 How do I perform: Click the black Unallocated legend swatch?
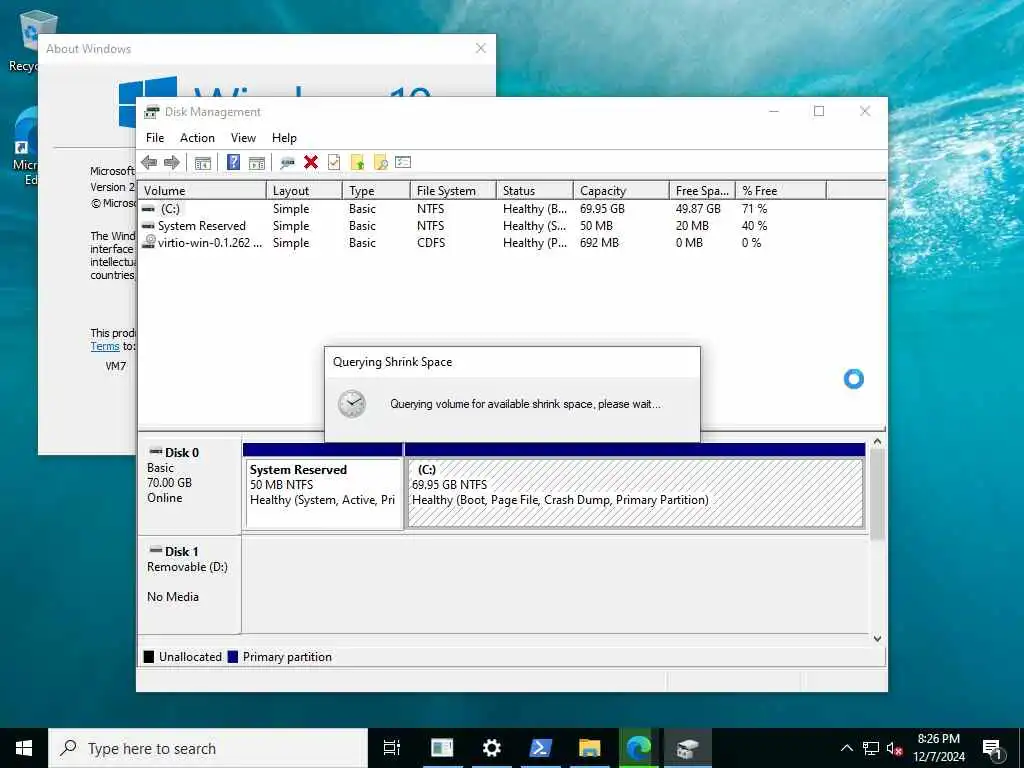[149, 657]
